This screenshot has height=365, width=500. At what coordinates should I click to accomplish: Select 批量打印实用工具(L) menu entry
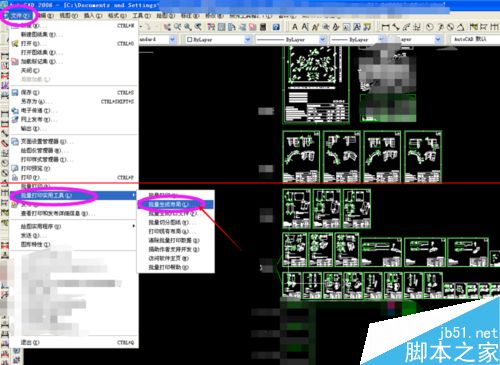click(73, 195)
